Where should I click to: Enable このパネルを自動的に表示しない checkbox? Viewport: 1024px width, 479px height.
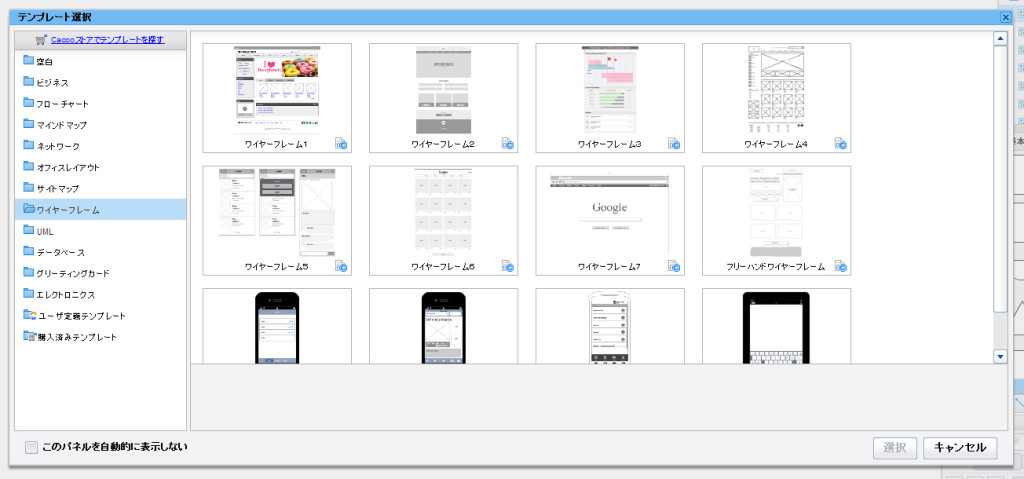coord(32,447)
